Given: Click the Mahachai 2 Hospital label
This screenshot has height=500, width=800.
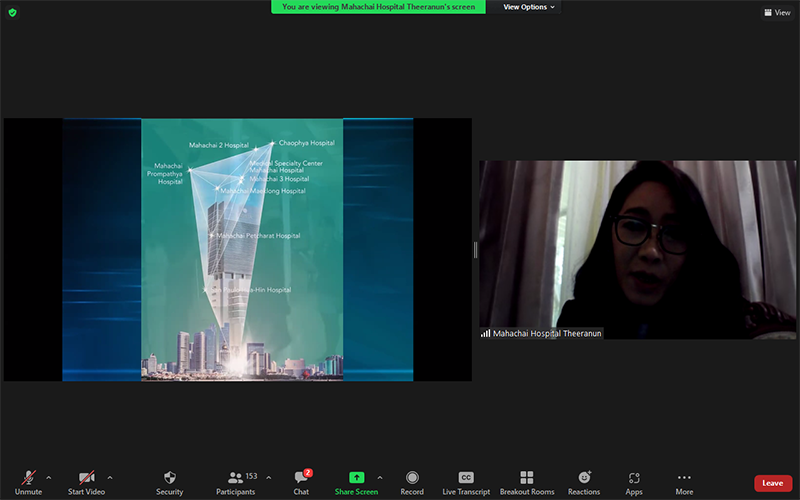Looking at the screenshot, I should point(219,145).
